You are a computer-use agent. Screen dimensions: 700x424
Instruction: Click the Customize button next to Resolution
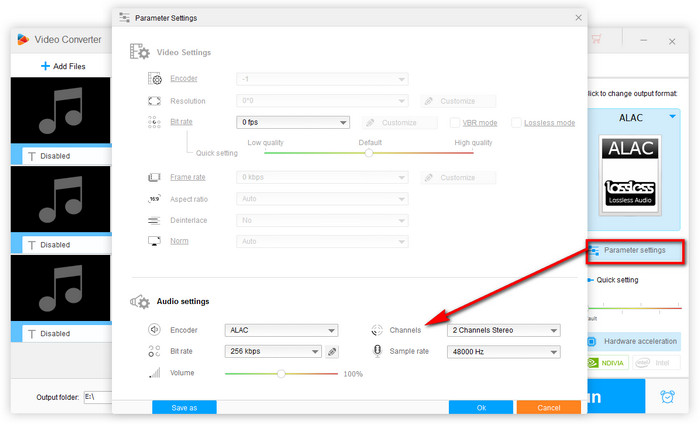(458, 101)
